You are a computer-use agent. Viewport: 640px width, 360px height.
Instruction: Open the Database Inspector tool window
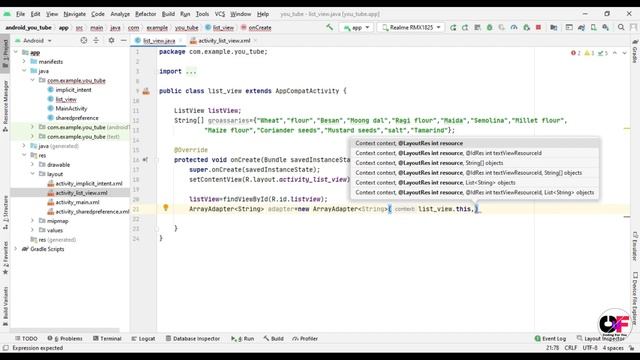(193, 338)
